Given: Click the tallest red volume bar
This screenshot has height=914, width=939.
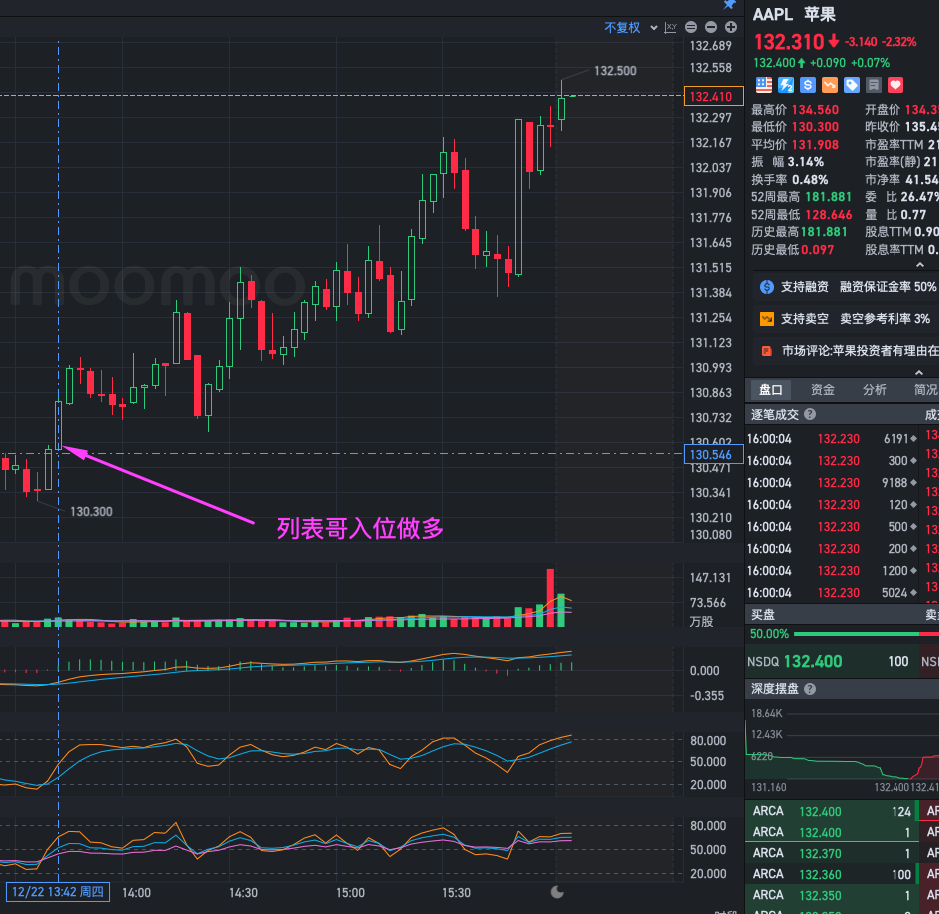Looking at the screenshot, I should [550, 598].
